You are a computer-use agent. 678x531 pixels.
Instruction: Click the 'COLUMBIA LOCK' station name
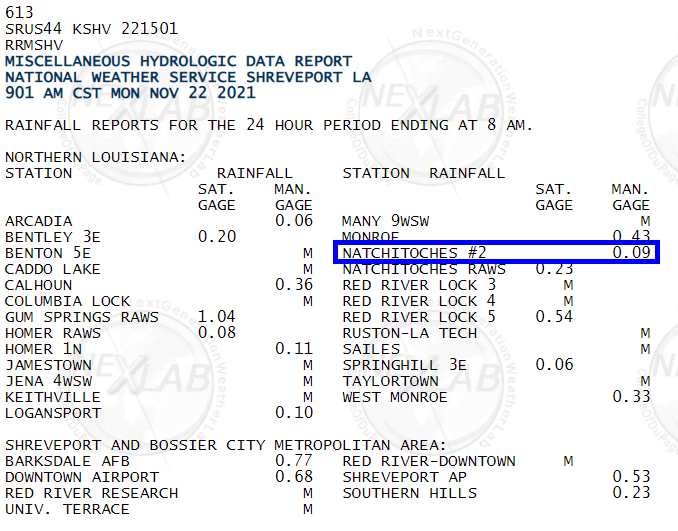tap(67, 301)
